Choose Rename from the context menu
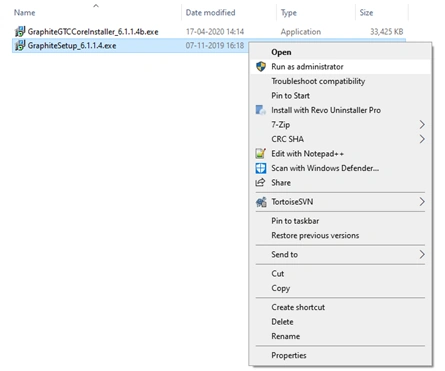Screen dimensions: 445x371 click(340, 336)
